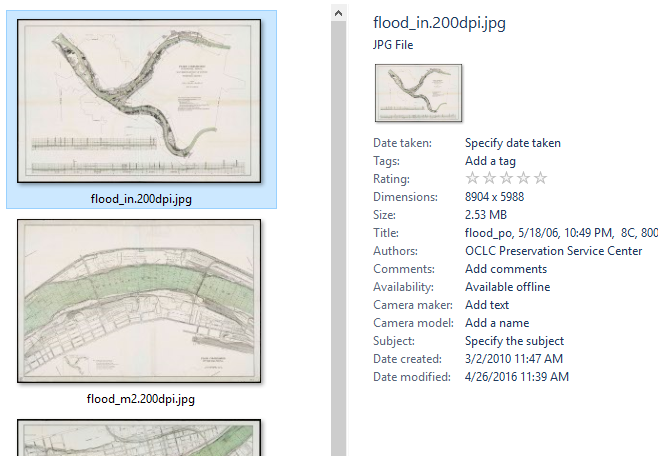Select the flood_m2.200dpi.jpg thumbnail image
The width and height of the screenshot is (658, 456).
point(139,301)
